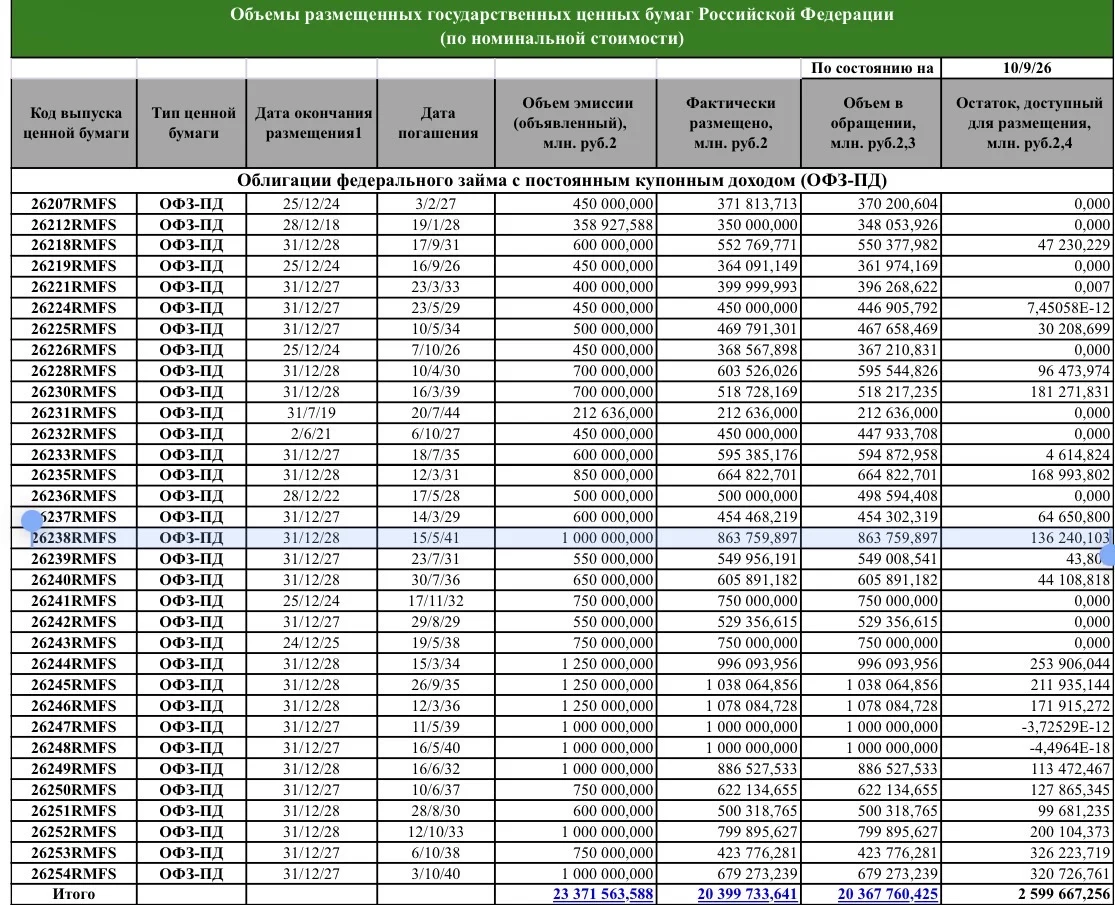Select cell 26240RMFS
Viewport: 1115px width, 905px height.
pyautogui.click(x=74, y=580)
